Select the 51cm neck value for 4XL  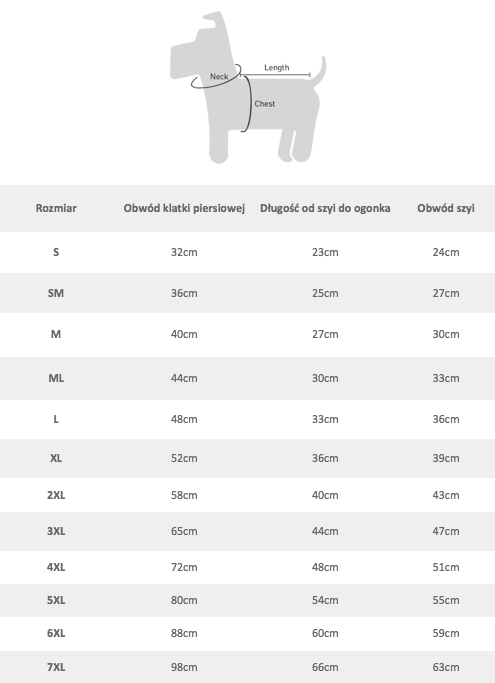tap(446, 567)
